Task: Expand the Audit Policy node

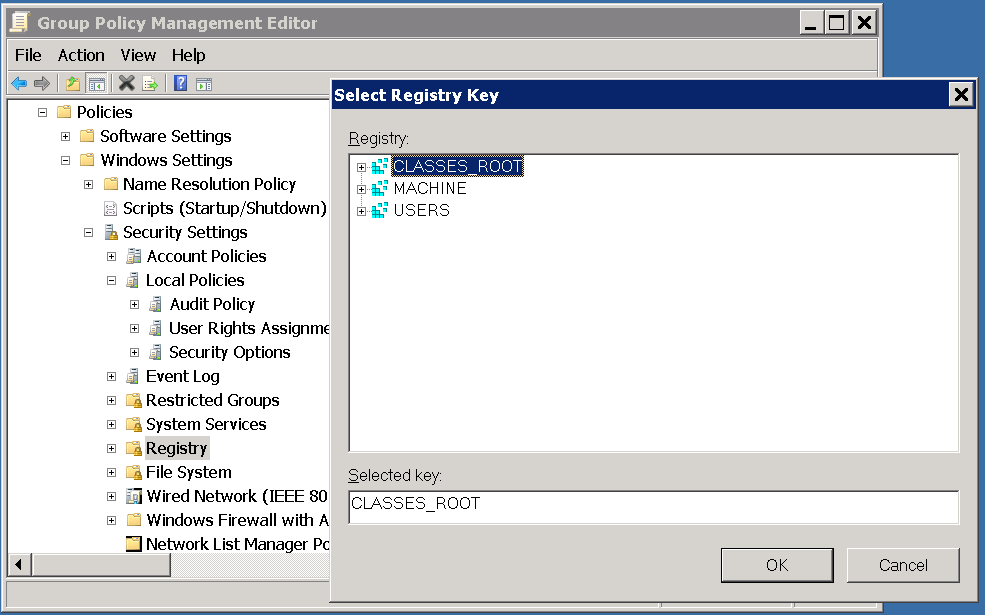Action: 135,305
